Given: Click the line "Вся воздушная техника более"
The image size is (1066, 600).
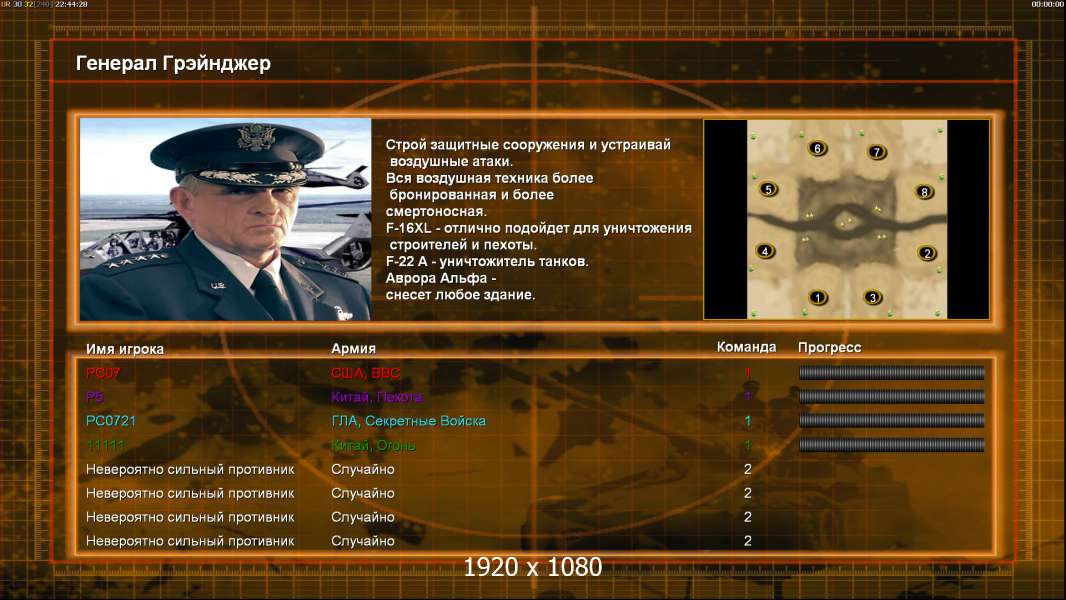Looking at the screenshot, I should coord(489,178).
